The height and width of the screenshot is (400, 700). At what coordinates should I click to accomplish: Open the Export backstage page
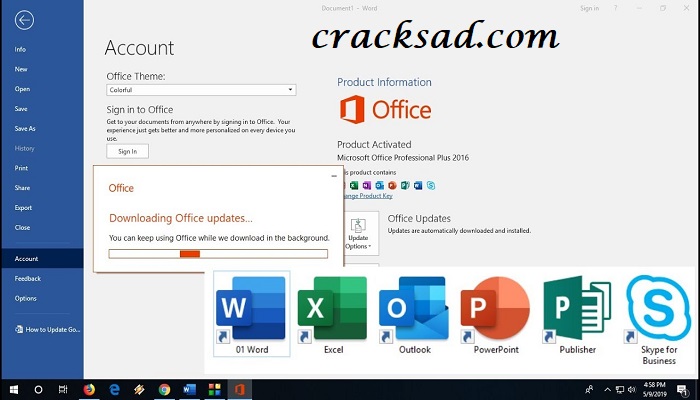(x=23, y=208)
